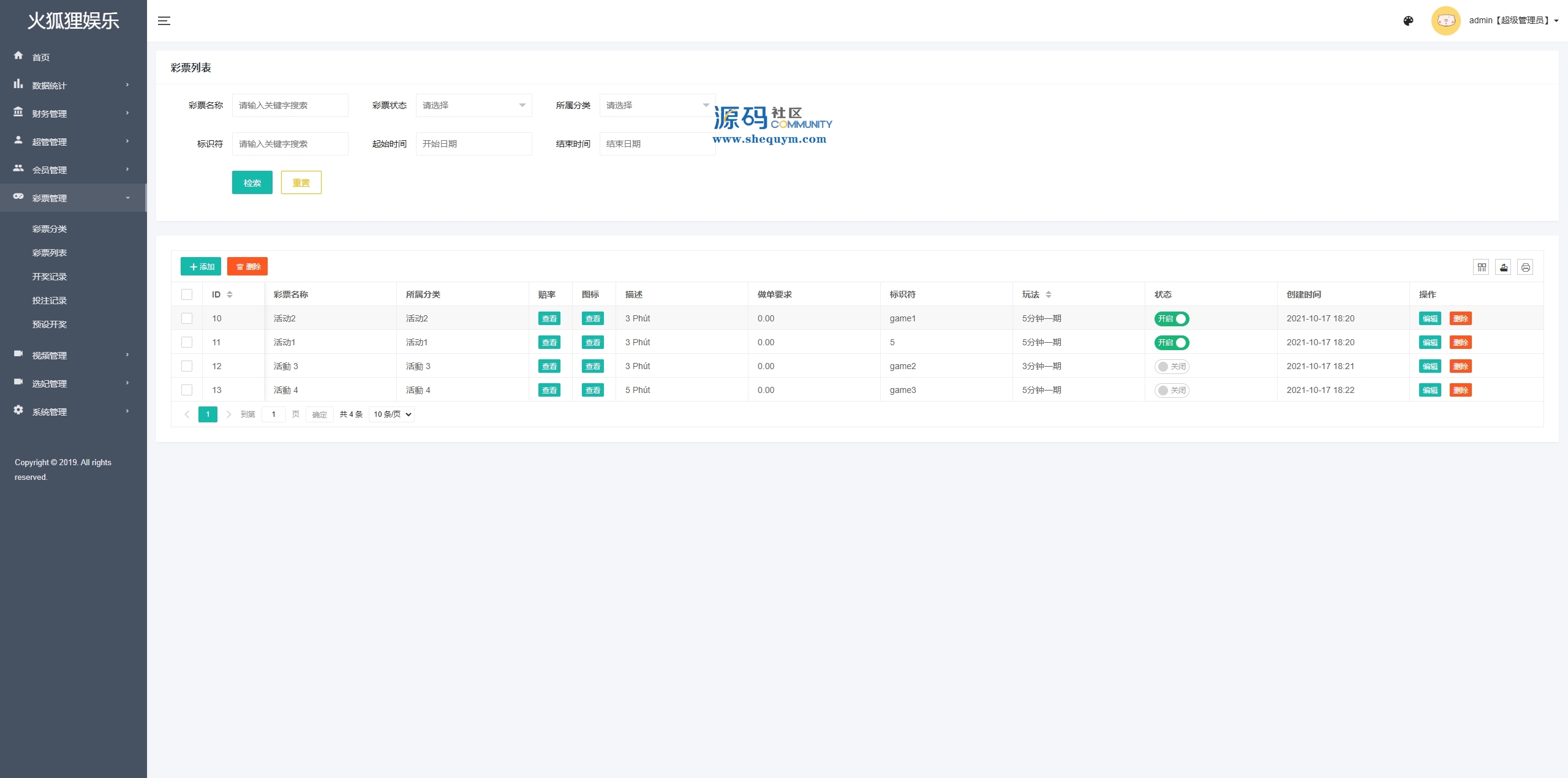Click the export table icon
This screenshot has width=1568, height=778.
coord(1503,267)
